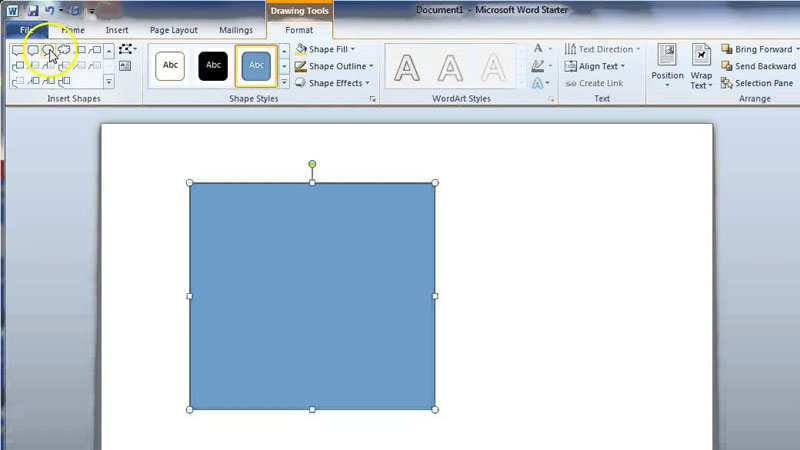Switch to the Mailings tab
800x450 pixels.
[x=236, y=30]
